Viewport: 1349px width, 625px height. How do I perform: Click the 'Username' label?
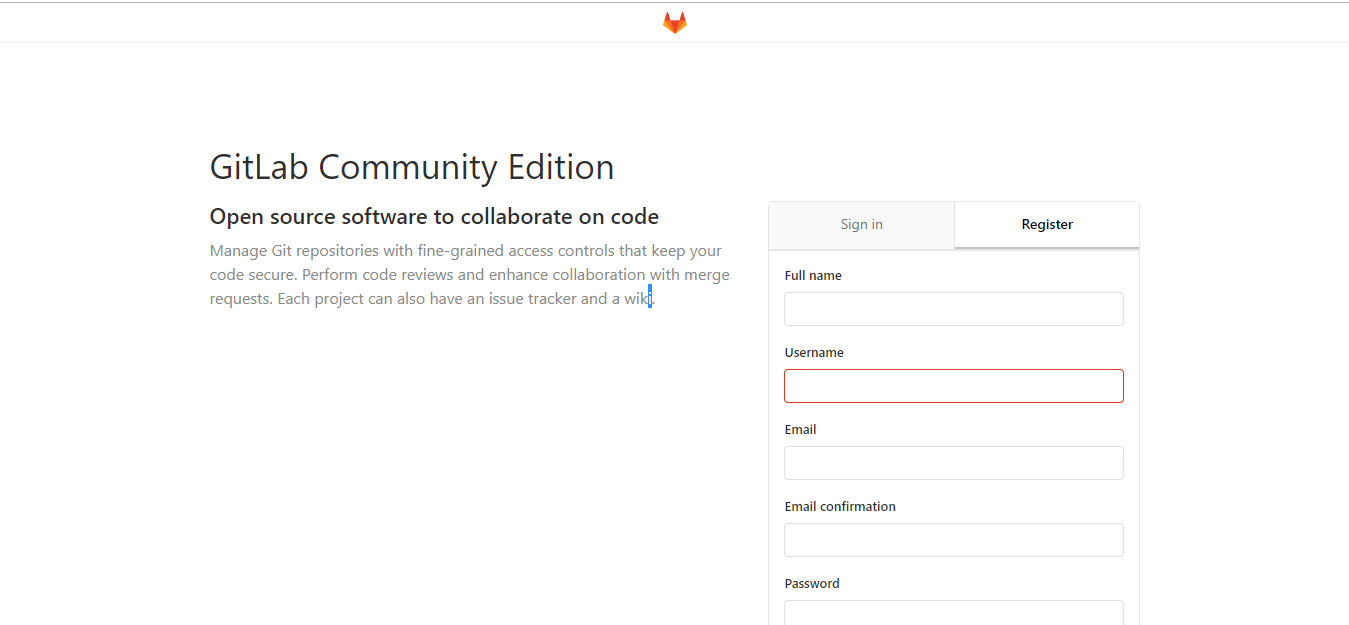click(x=814, y=353)
